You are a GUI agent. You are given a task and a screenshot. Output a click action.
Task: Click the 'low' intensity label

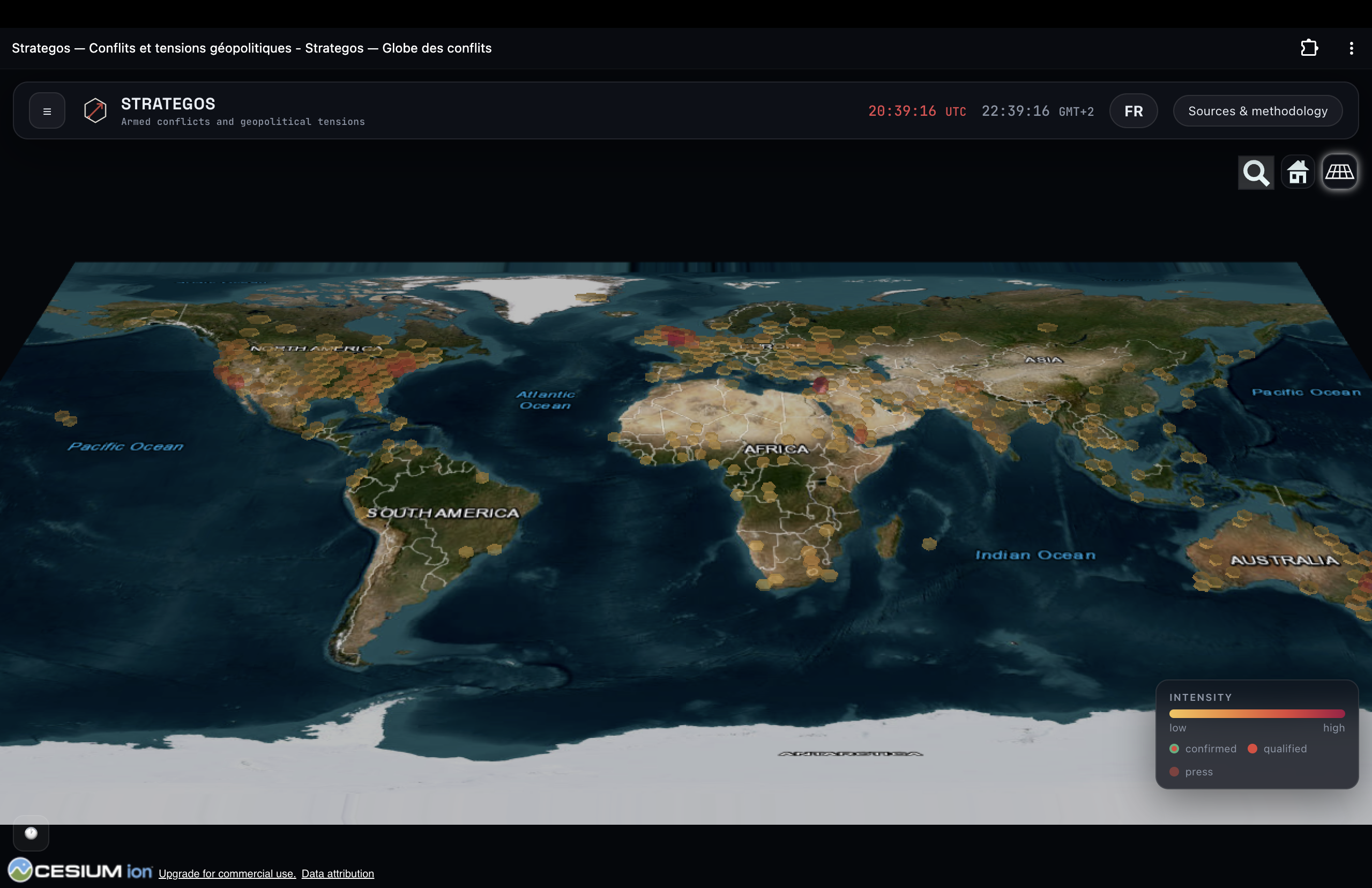pyautogui.click(x=1177, y=728)
